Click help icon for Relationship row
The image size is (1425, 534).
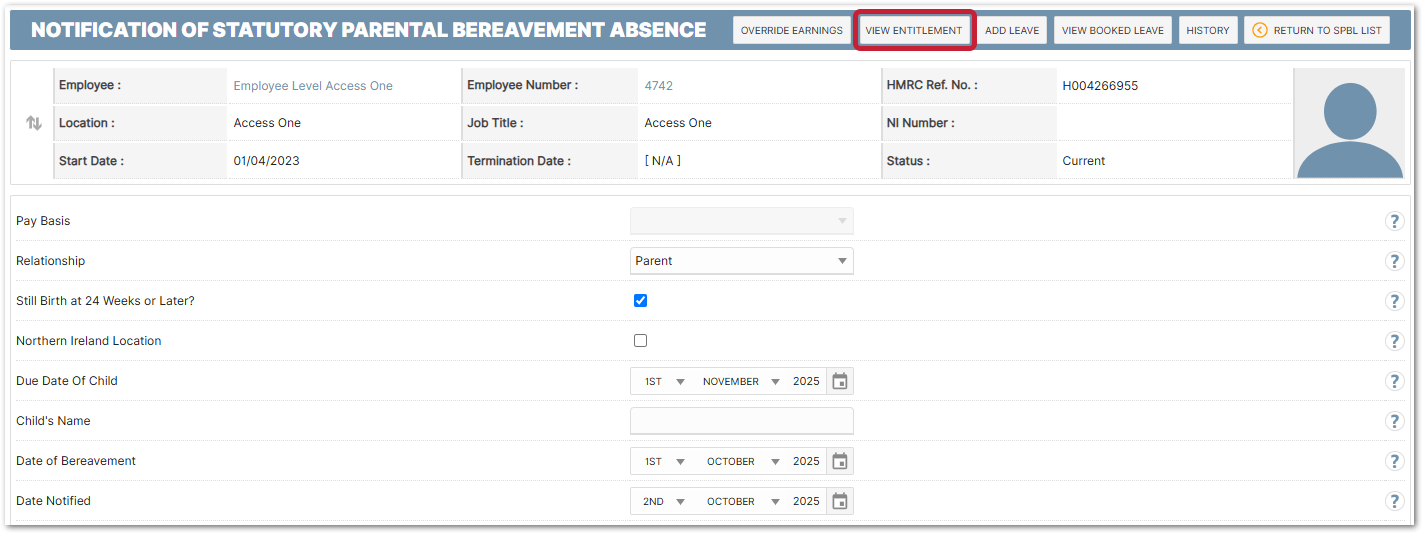[x=1394, y=261]
